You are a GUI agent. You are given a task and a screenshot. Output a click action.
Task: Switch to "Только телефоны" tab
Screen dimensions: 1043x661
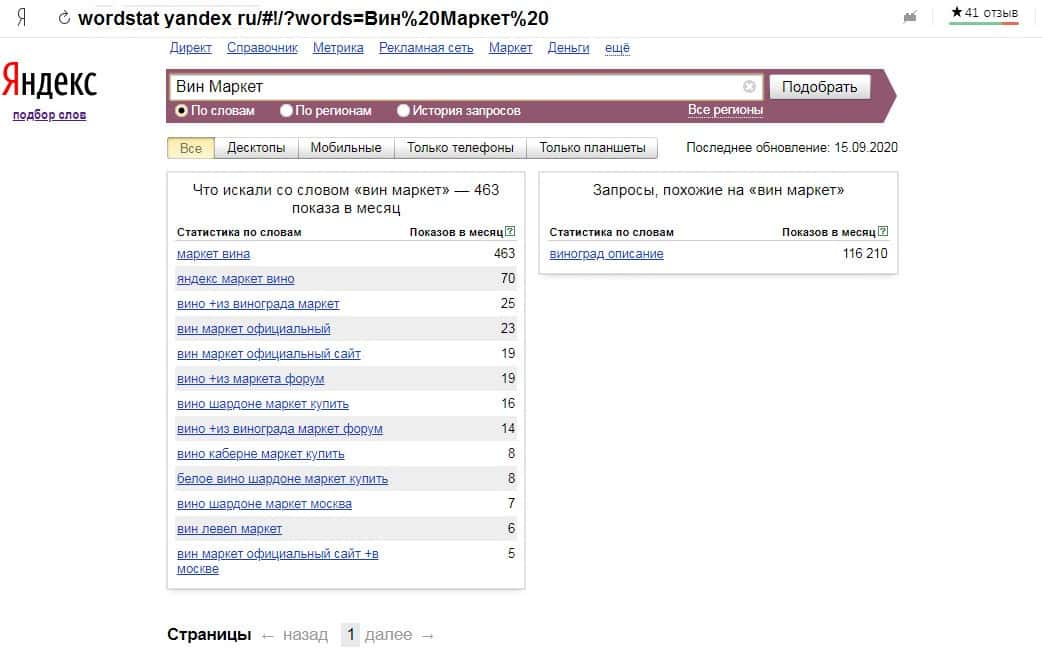click(x=460, y=148)
